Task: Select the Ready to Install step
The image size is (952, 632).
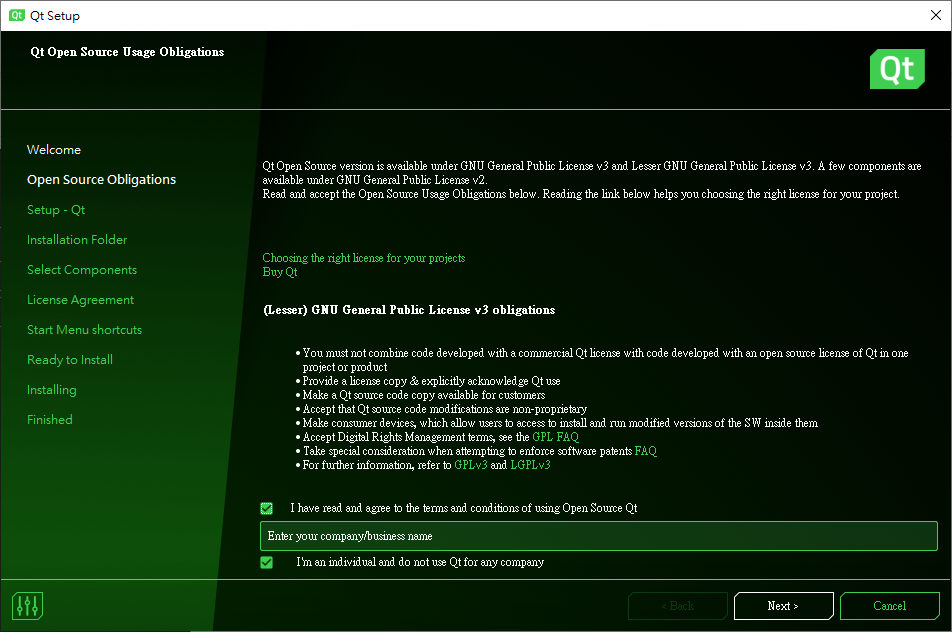Action: point(70,360)
